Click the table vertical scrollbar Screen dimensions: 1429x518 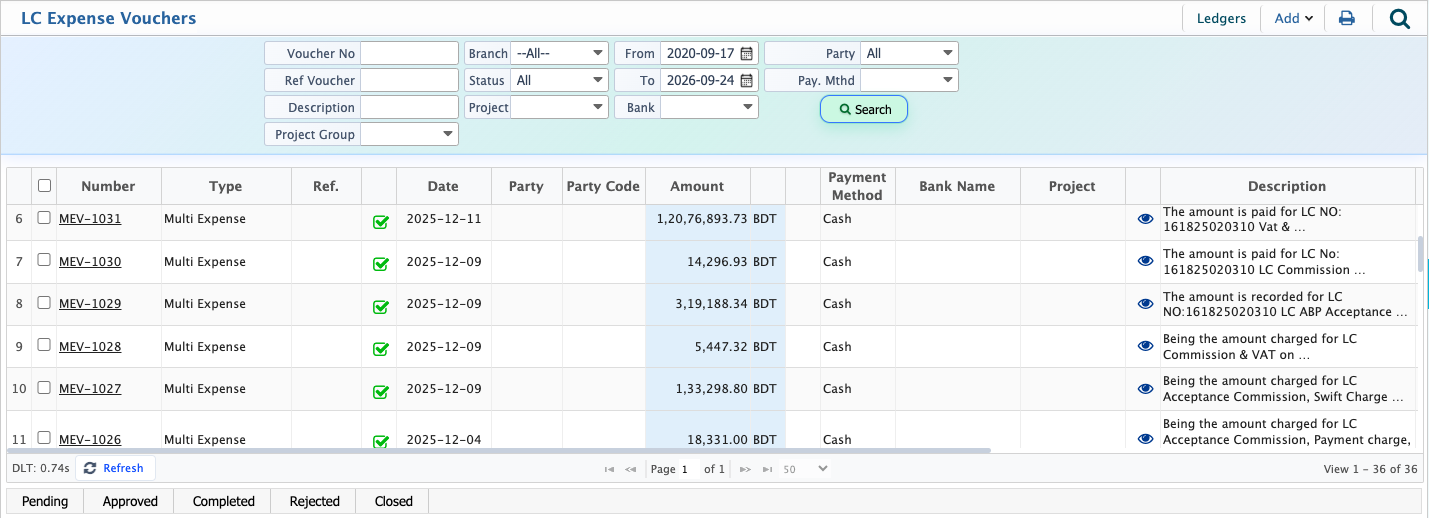1420,254
